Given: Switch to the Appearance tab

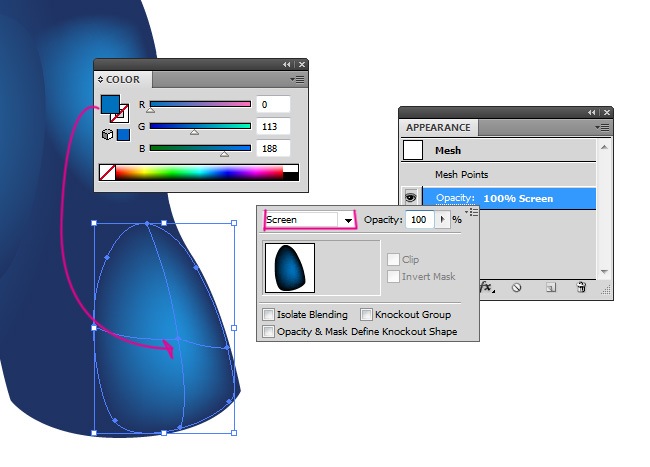Looking at the screenshot, I should 438,128.
